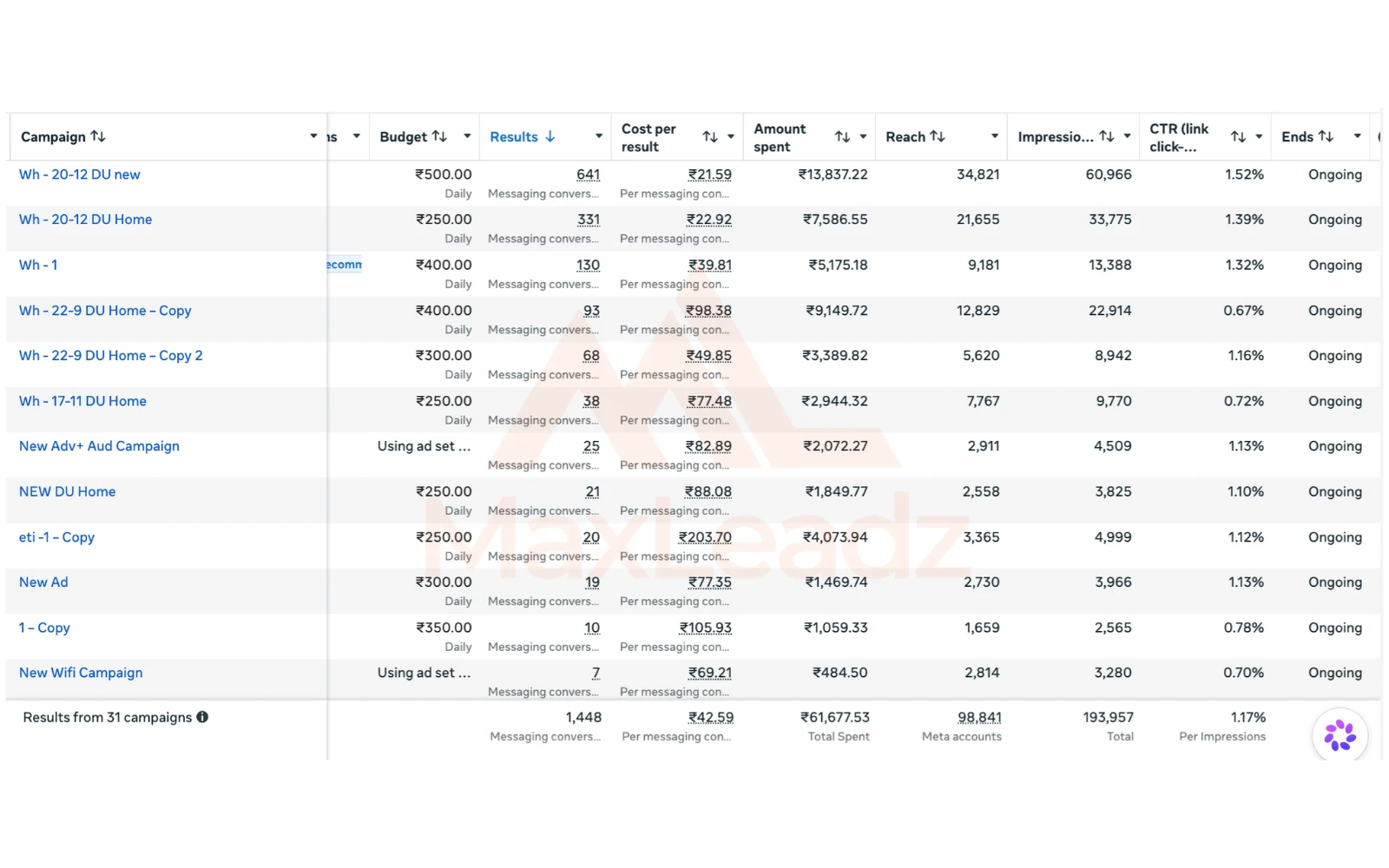Click results value 130 for Wh - 1
1389x868 pixels.
[x=588, y=265]
